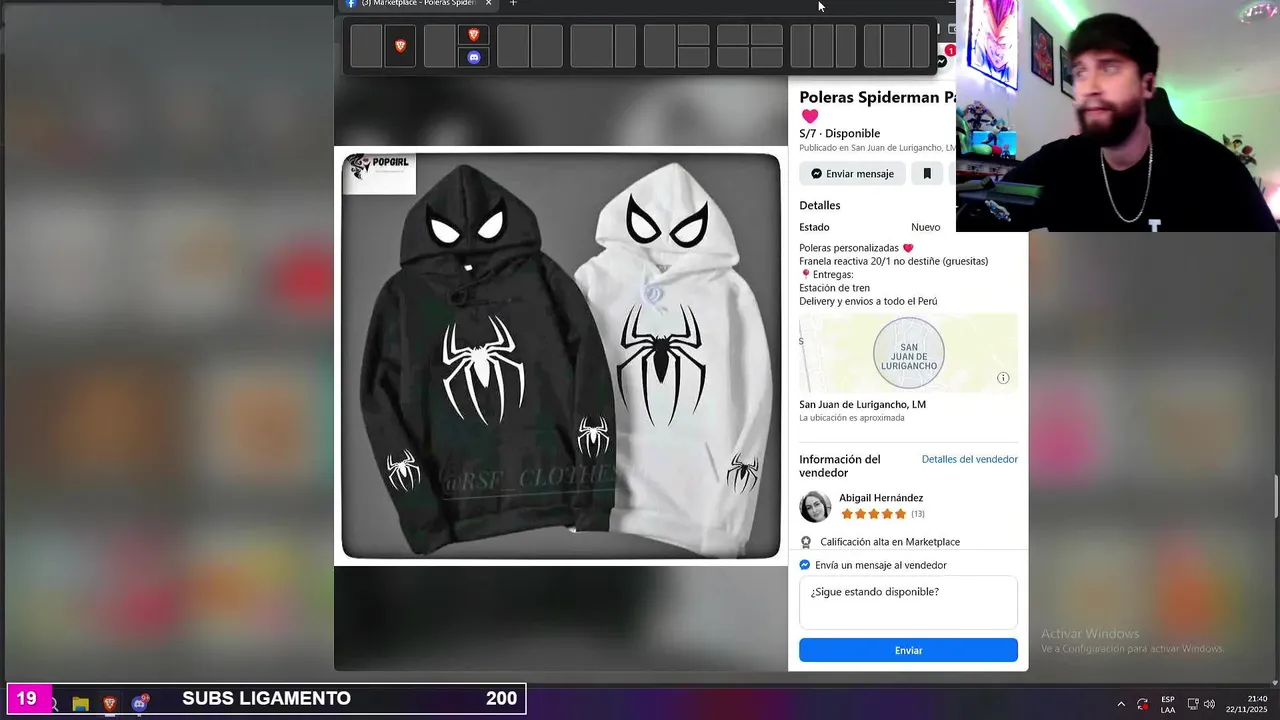Screen dimensions: 1280x720
Task: Select left zone of the equal two-column snap layout
Action: click(x=513, y=46)
